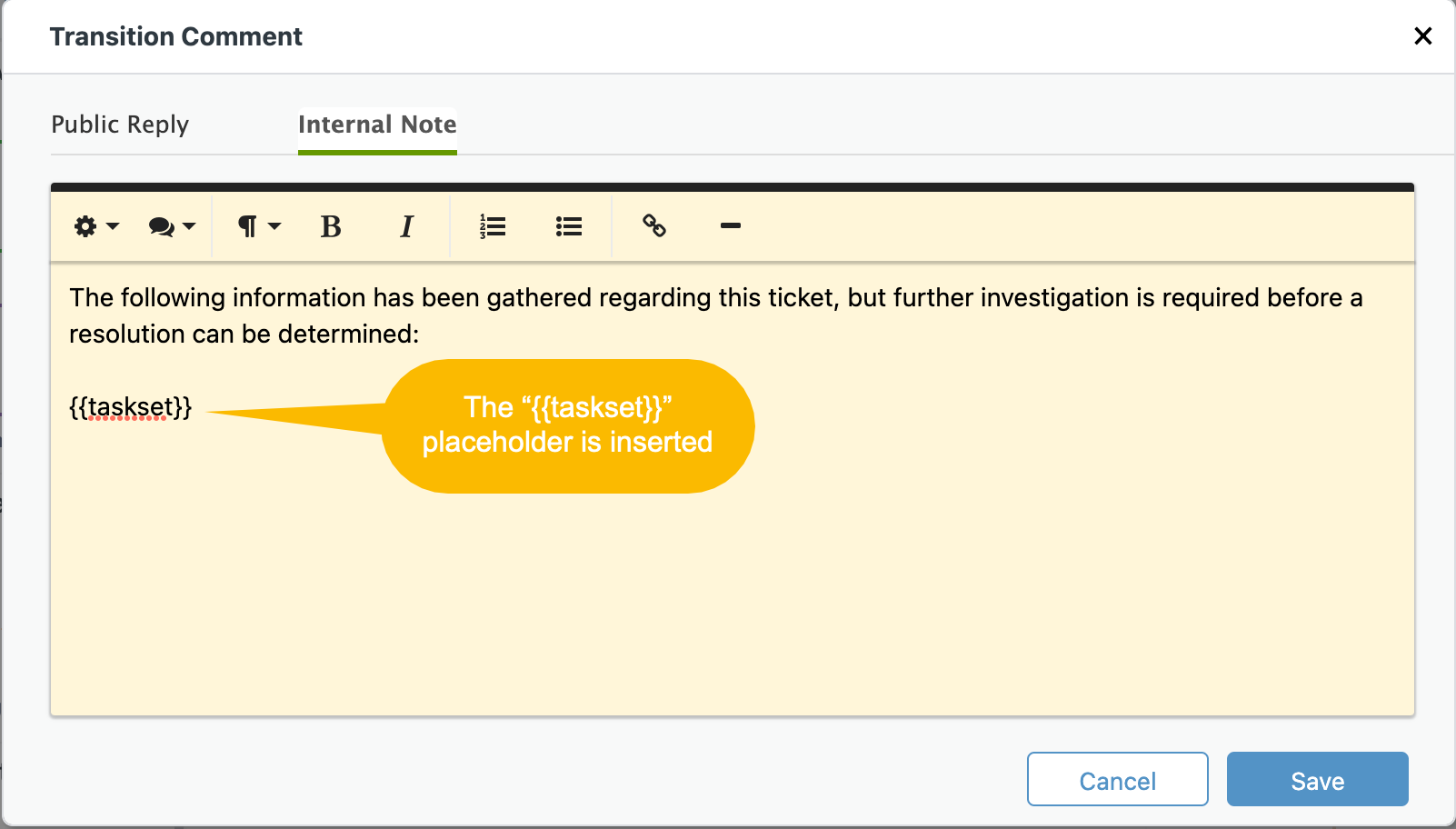Insert a numbered list
1456x829 pixels.
[x=493, y=226]
